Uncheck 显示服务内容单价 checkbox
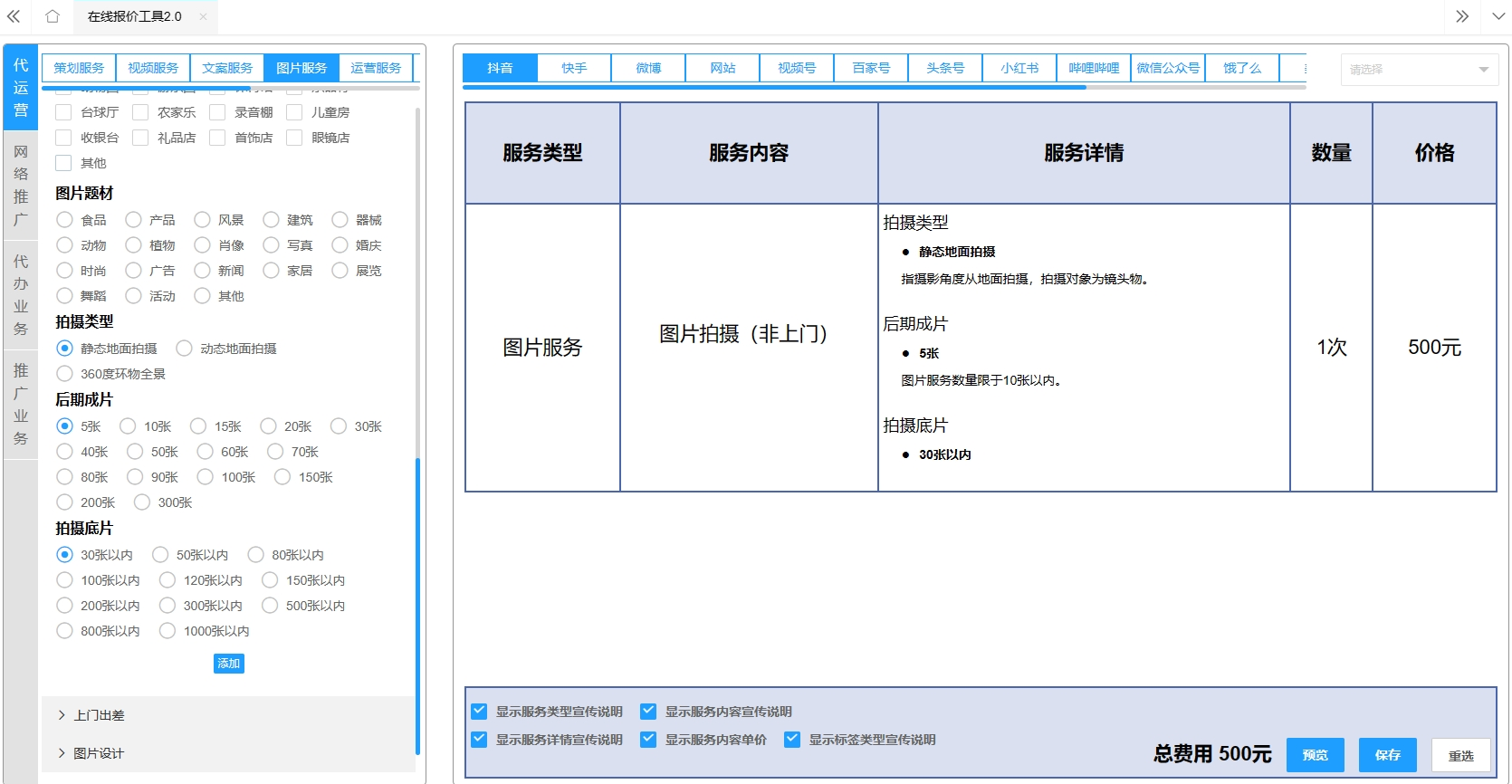1512x784 pixels. click(648, 740)
